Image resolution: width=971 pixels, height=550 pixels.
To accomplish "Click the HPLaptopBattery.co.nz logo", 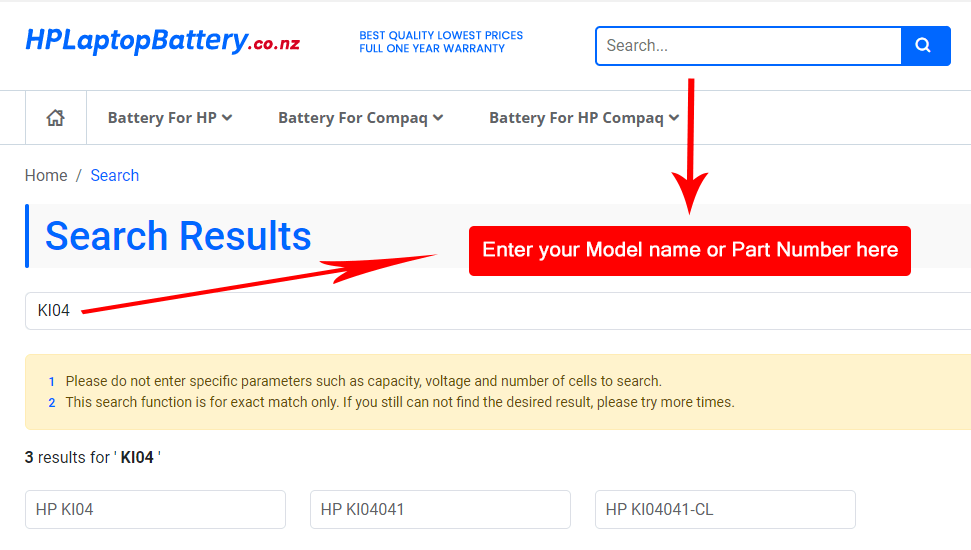I will pos(162,42).
